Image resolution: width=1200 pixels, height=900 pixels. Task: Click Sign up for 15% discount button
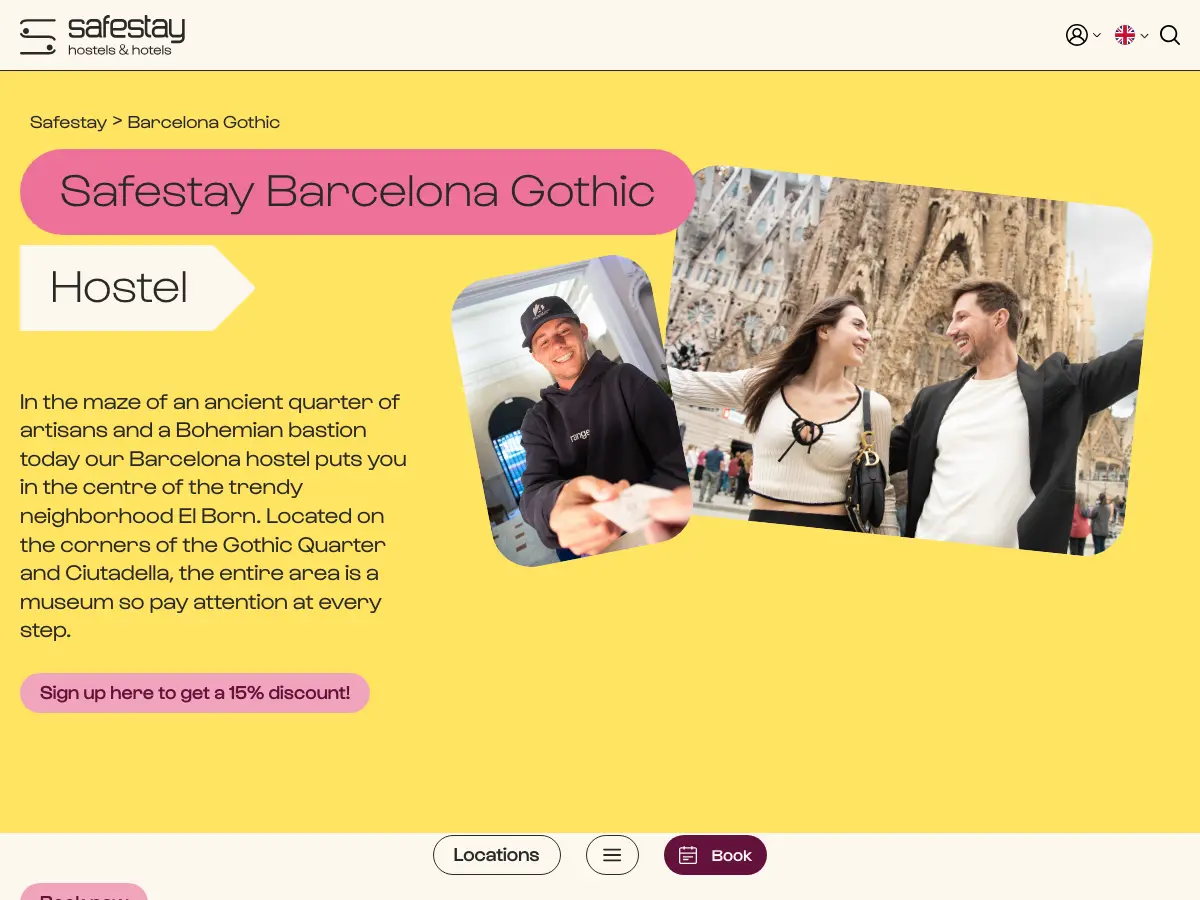pyautogui.click(x=195, y=693)
